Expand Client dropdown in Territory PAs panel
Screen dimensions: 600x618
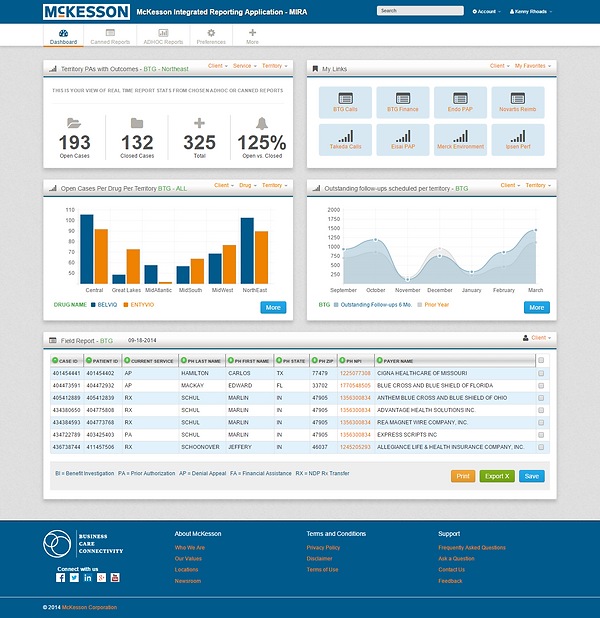[x=218, y=66]
